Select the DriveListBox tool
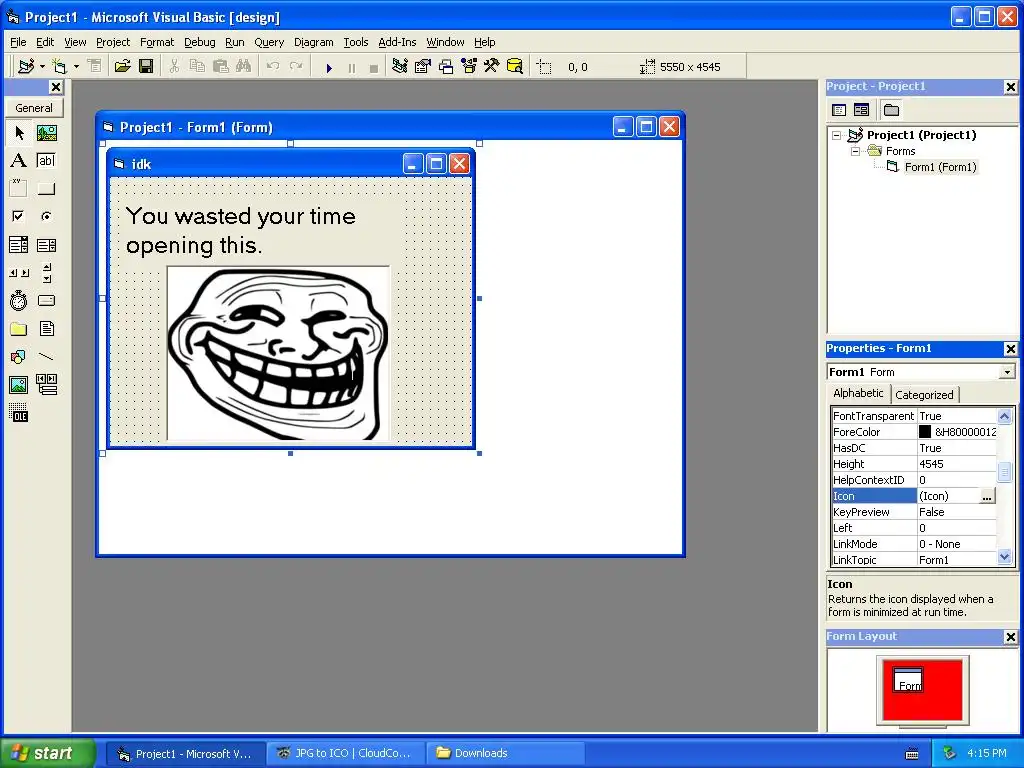The image size is (1024, 768). click(x=46, y=300)
